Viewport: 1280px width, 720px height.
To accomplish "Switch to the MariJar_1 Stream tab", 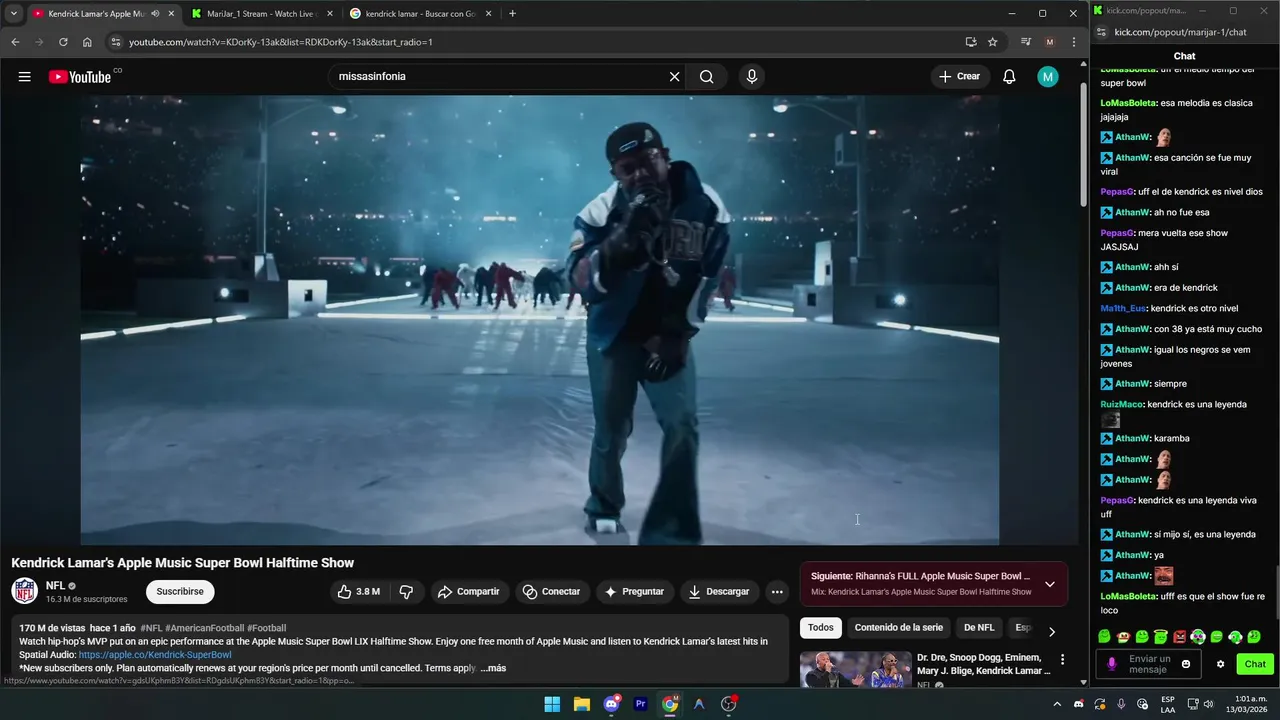I will pos(263,14).
